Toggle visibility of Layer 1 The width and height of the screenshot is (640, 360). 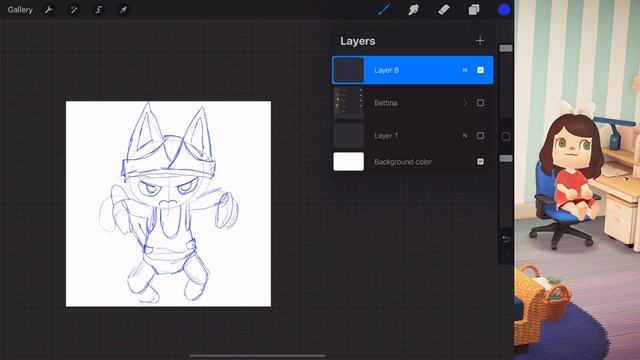click(480, 136)
